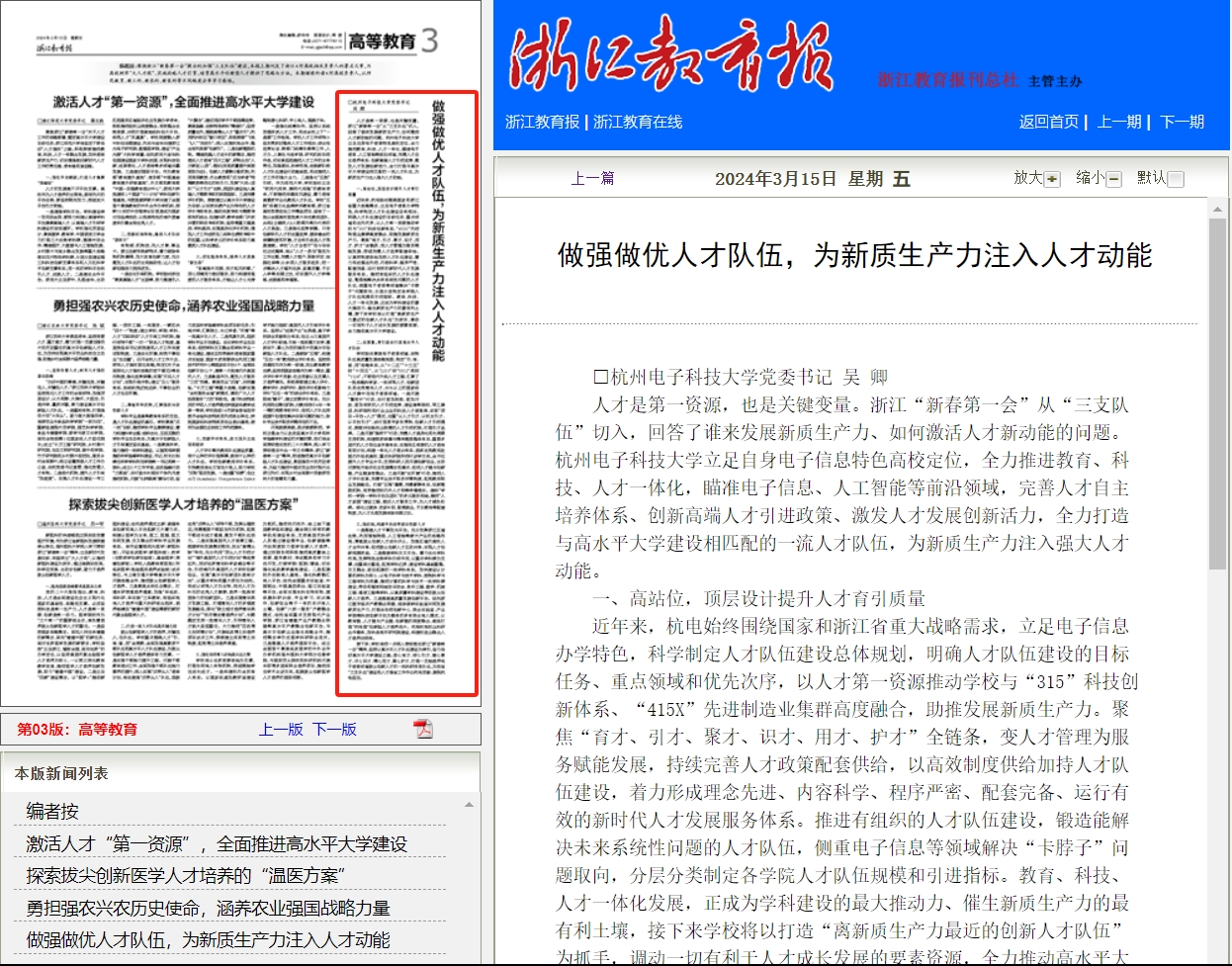Open 浙江教育报 link in header

pos(543,122)
